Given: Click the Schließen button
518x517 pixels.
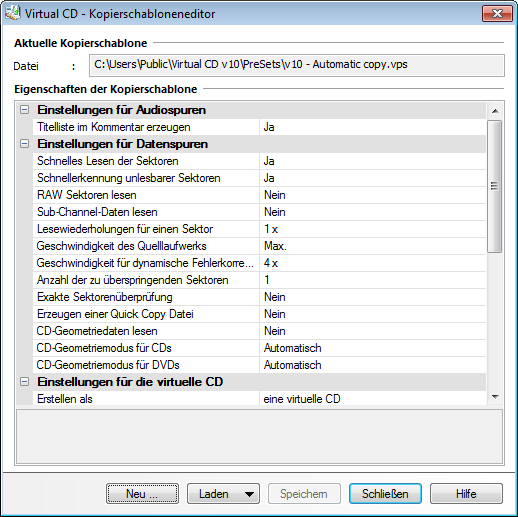Looking at the screenshot, I should coord(385,494).
